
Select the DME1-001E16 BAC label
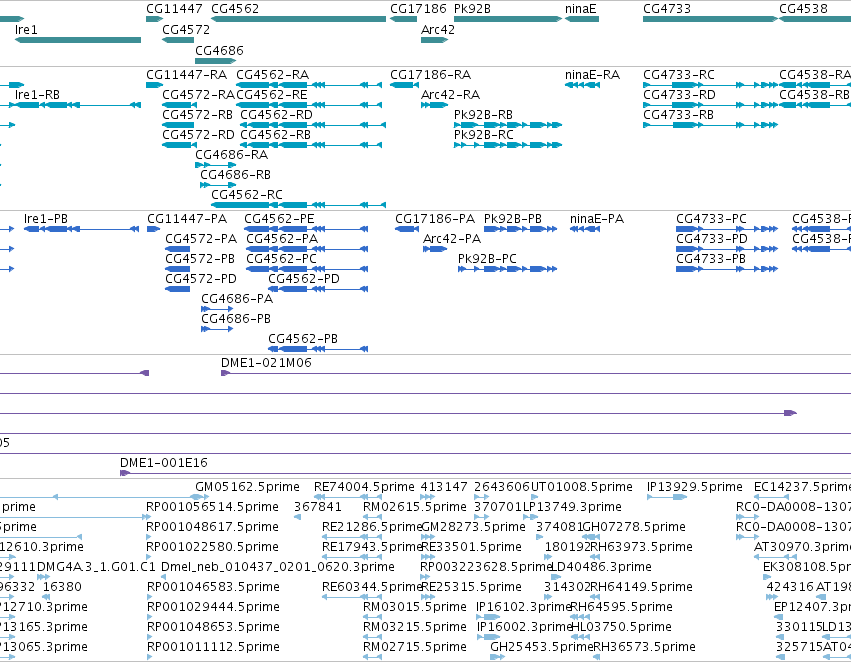(164, 463)
